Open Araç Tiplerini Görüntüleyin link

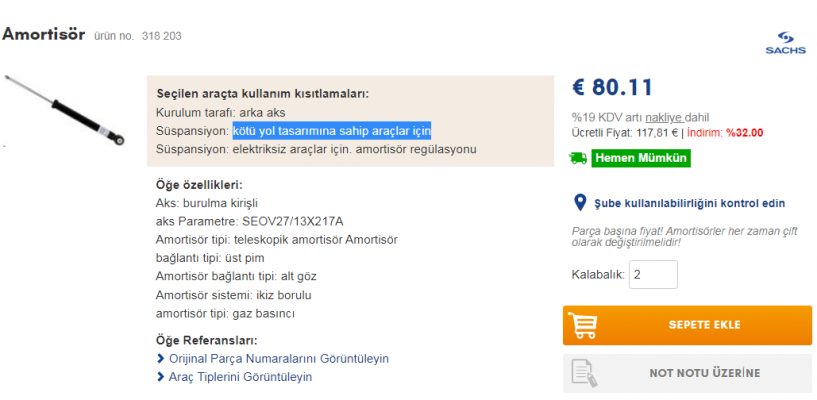240,377
